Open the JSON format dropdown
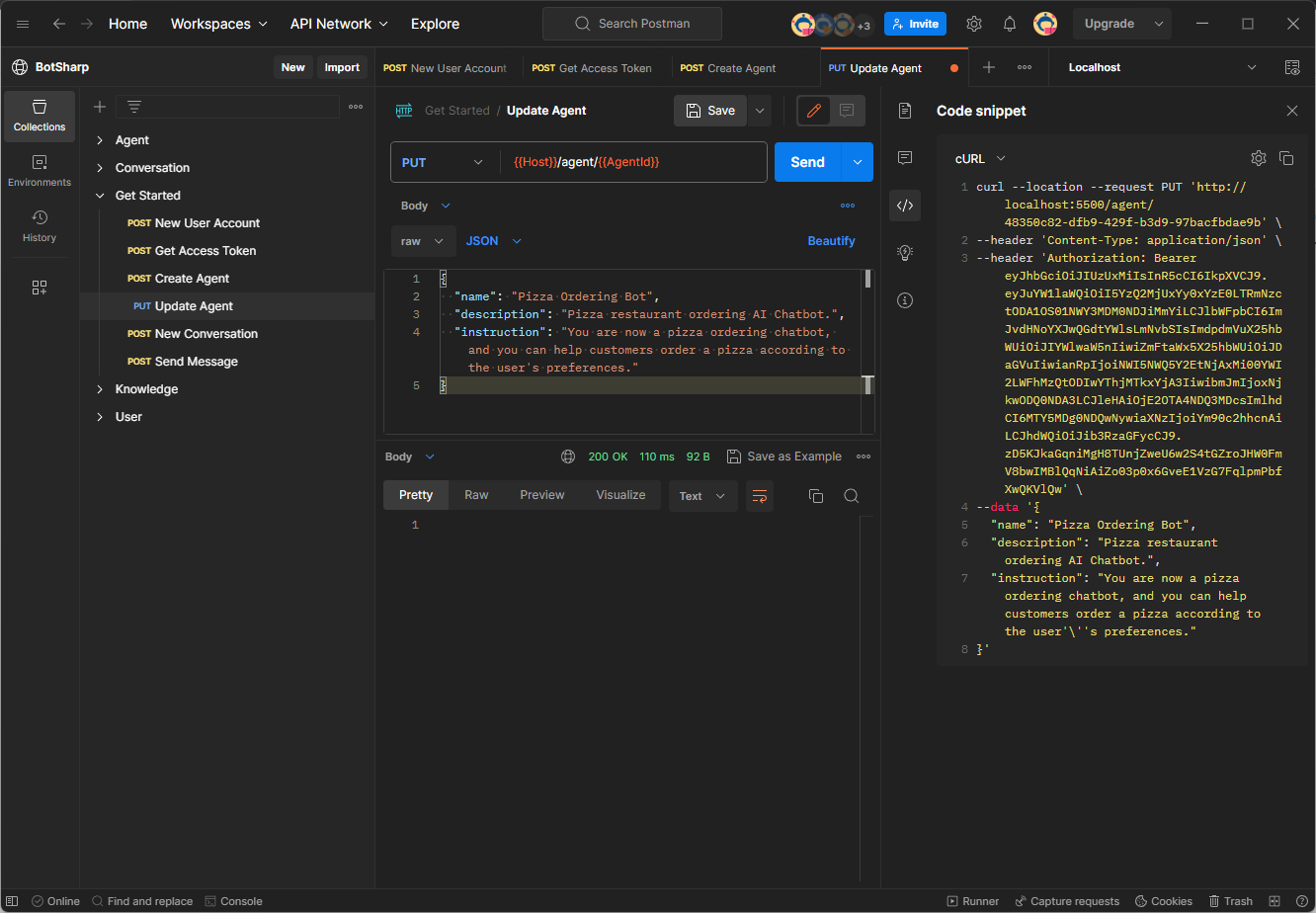This screenshot has width=1316, height=913. point(493,241)
